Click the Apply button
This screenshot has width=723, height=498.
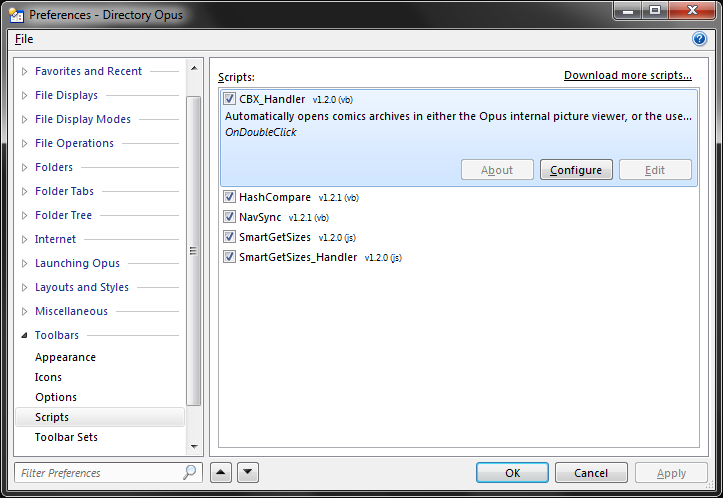(671, 473)
